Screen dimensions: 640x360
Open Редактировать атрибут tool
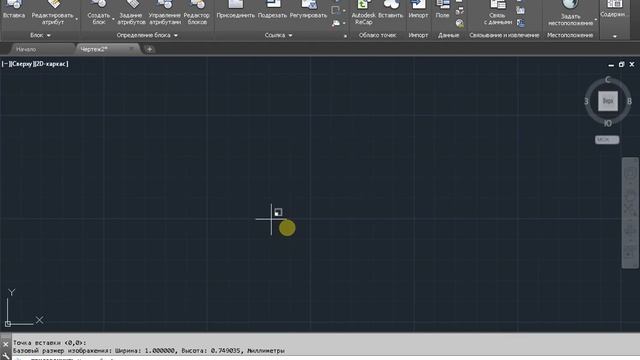pos(52,12)
